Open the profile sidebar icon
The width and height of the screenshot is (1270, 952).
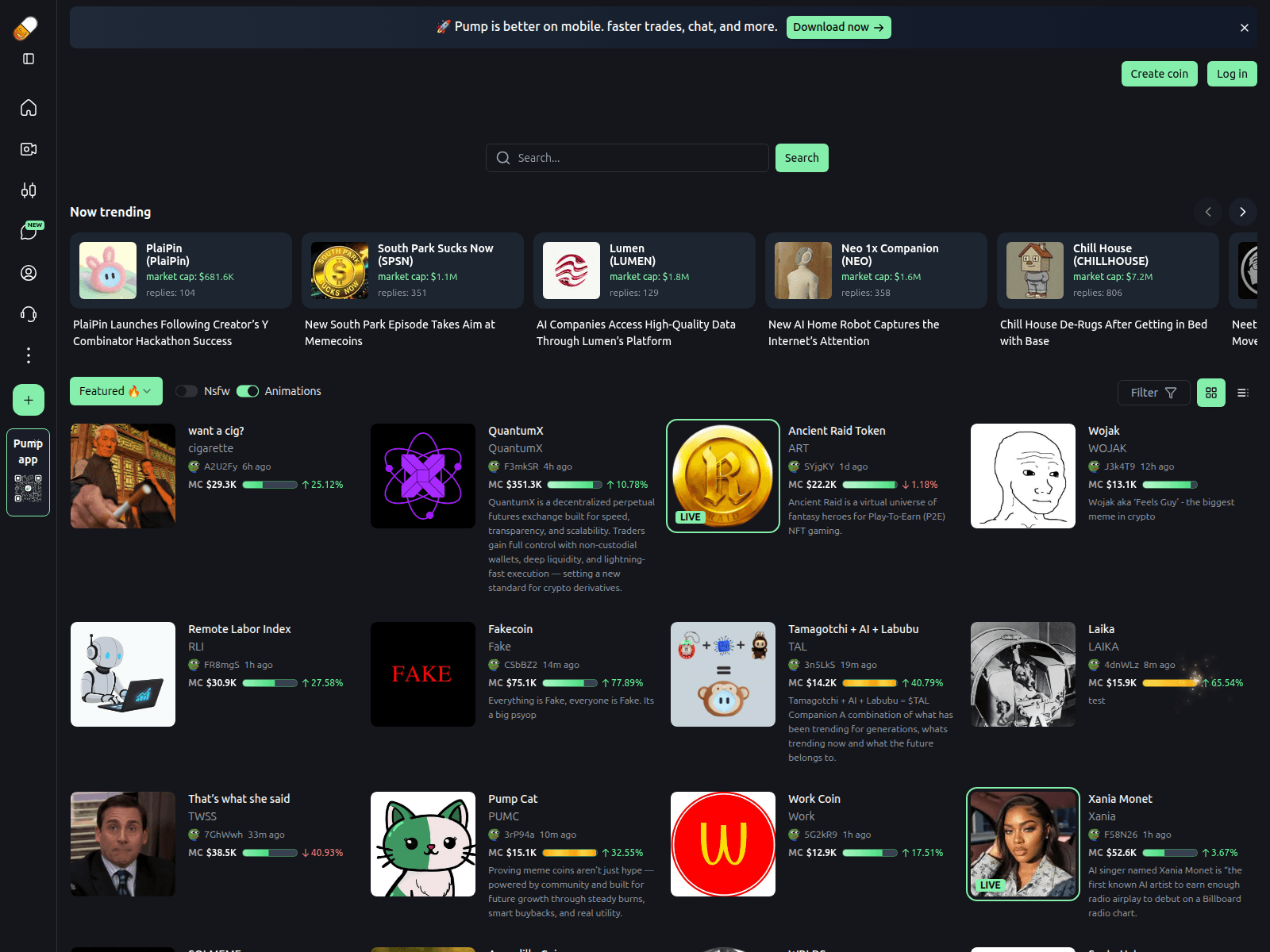29,273
